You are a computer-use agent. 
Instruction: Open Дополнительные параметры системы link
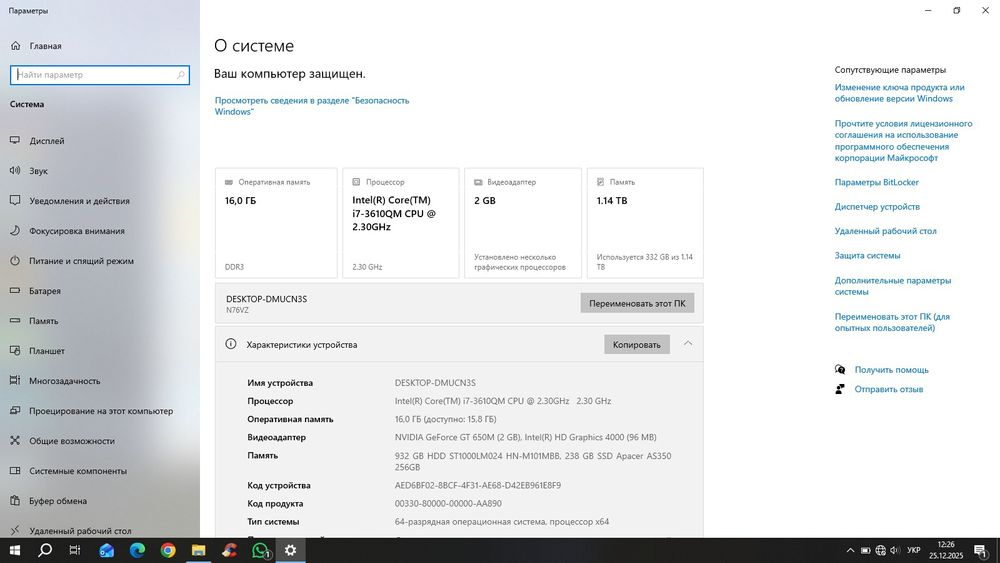[892, 286]
